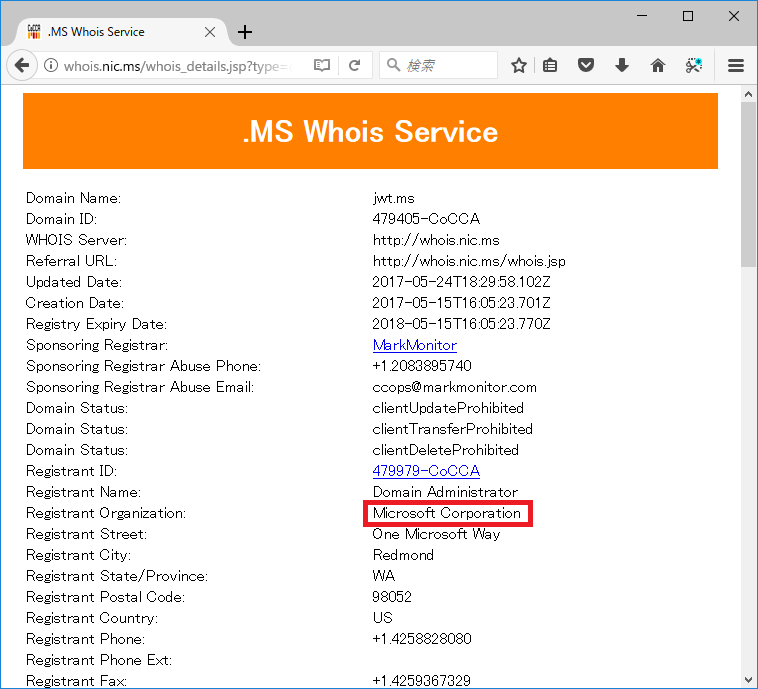Click country value US
This screenshot has height=689, width=758.
382,618
